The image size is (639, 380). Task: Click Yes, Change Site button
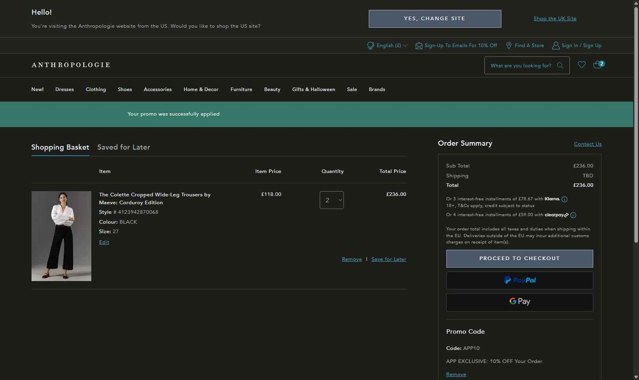[x=435, y=19]
